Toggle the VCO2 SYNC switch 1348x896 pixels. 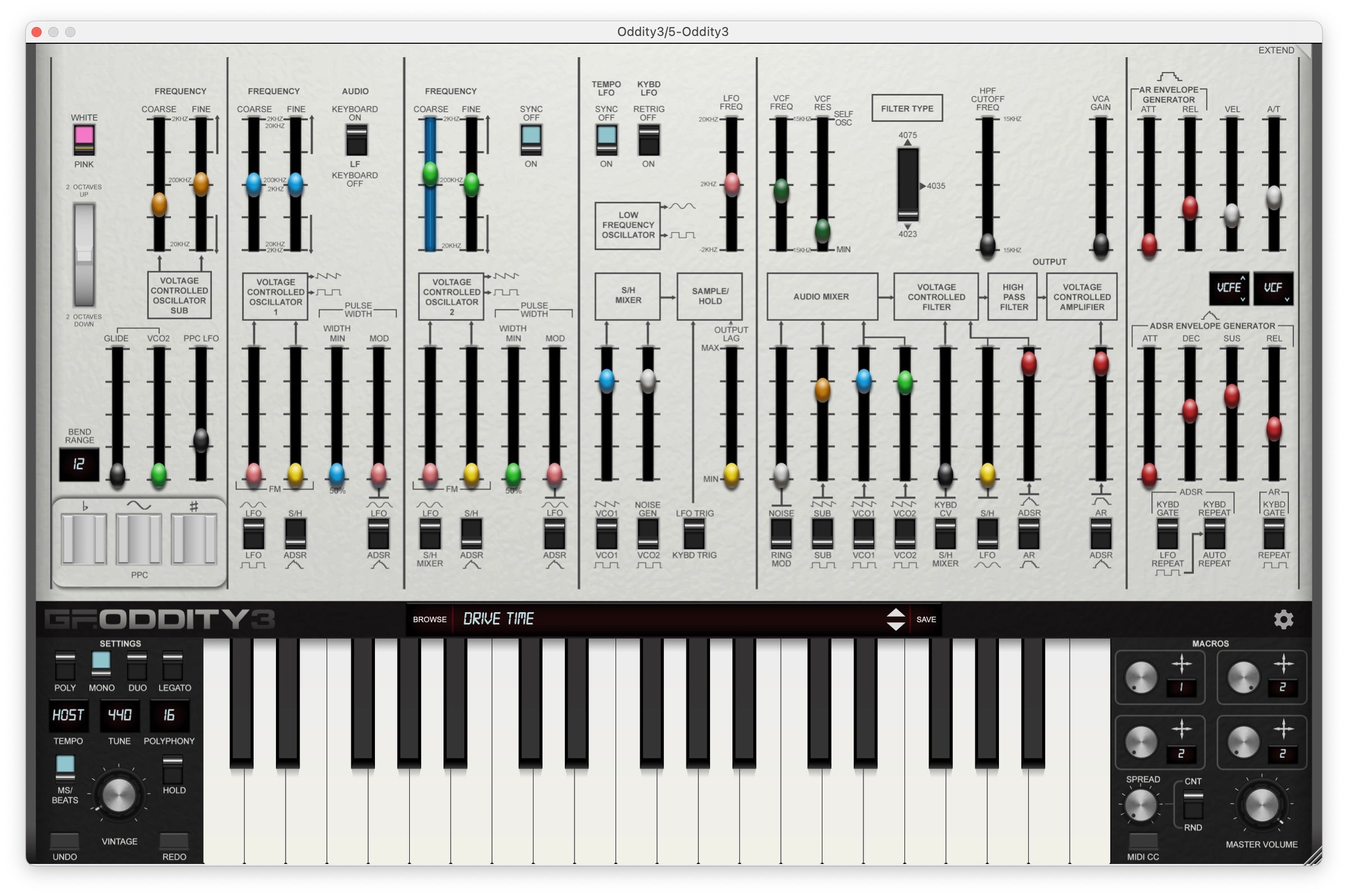[x=530, y=140]
